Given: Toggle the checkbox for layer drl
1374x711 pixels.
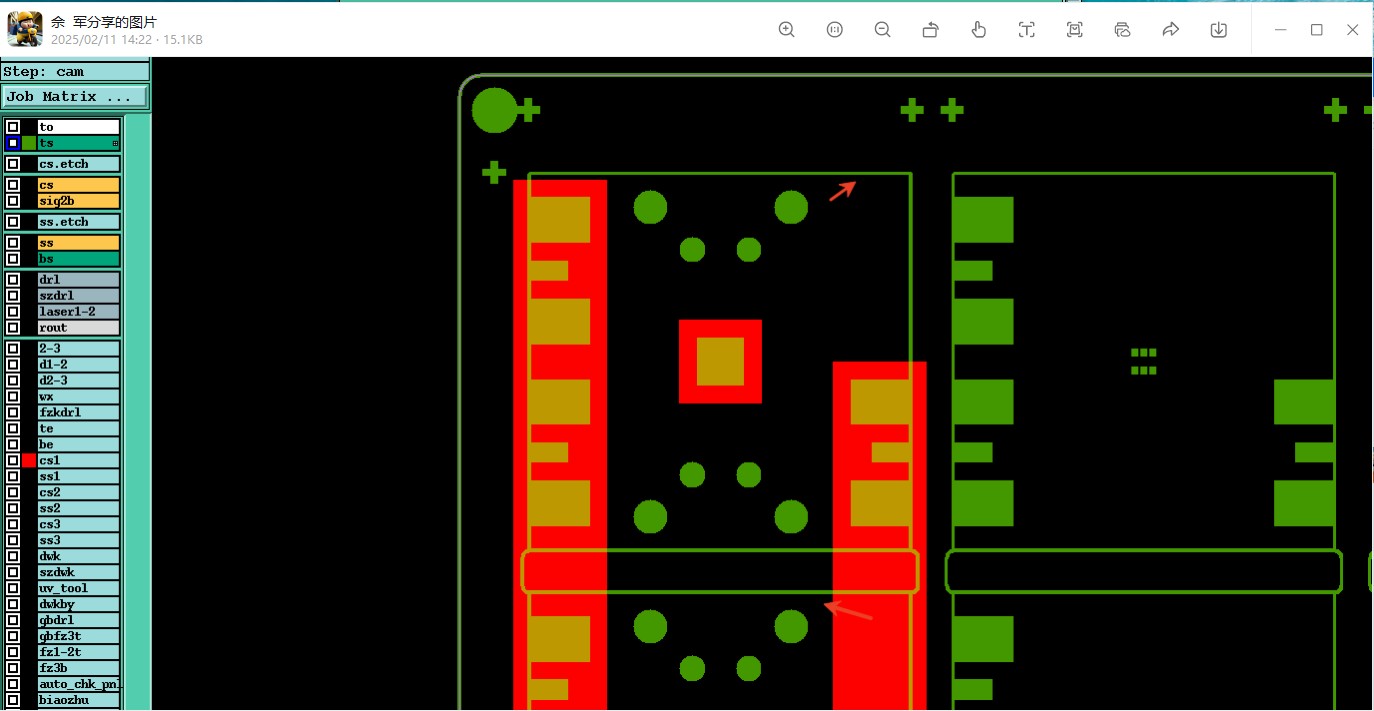Looking at the screenshot, I should 13,280.
